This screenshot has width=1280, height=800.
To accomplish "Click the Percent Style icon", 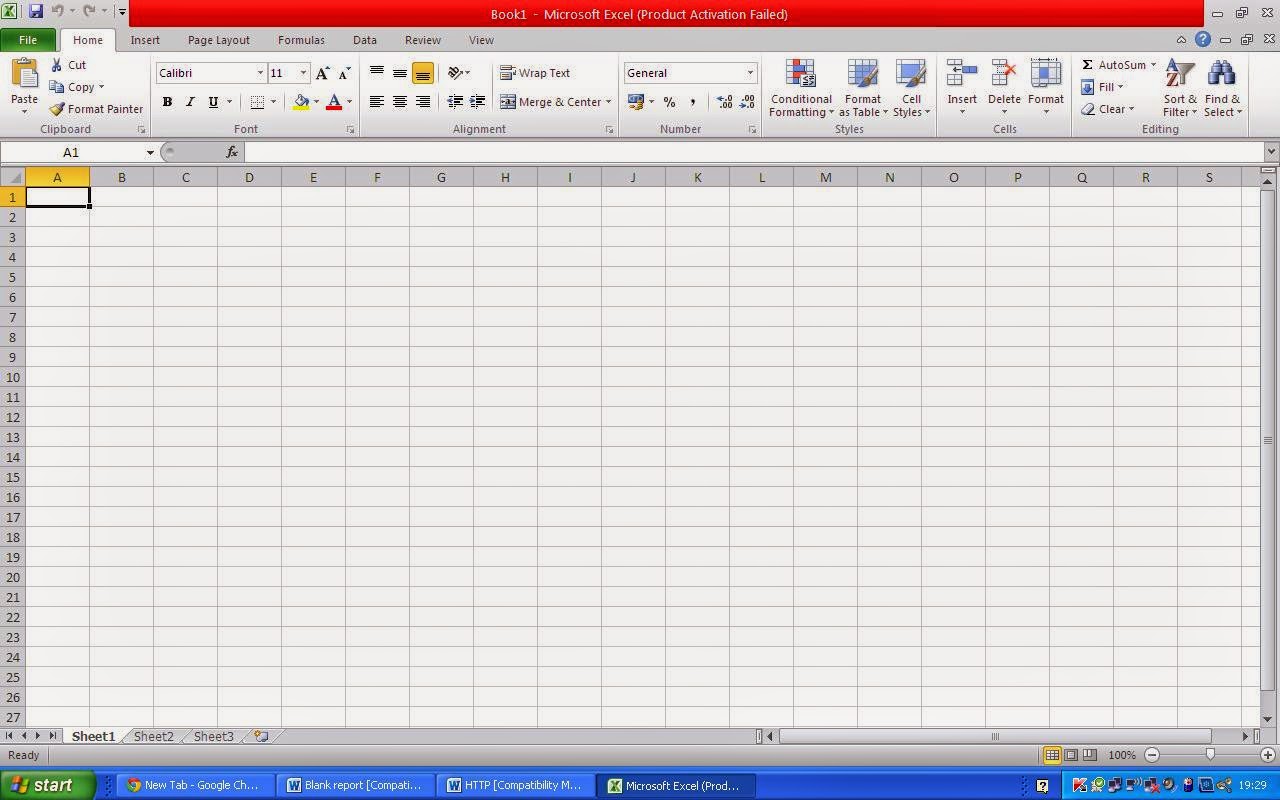I will point(669,101).
